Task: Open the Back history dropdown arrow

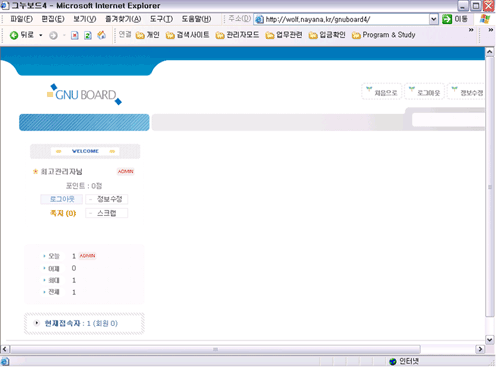Action: pos(41,35)
